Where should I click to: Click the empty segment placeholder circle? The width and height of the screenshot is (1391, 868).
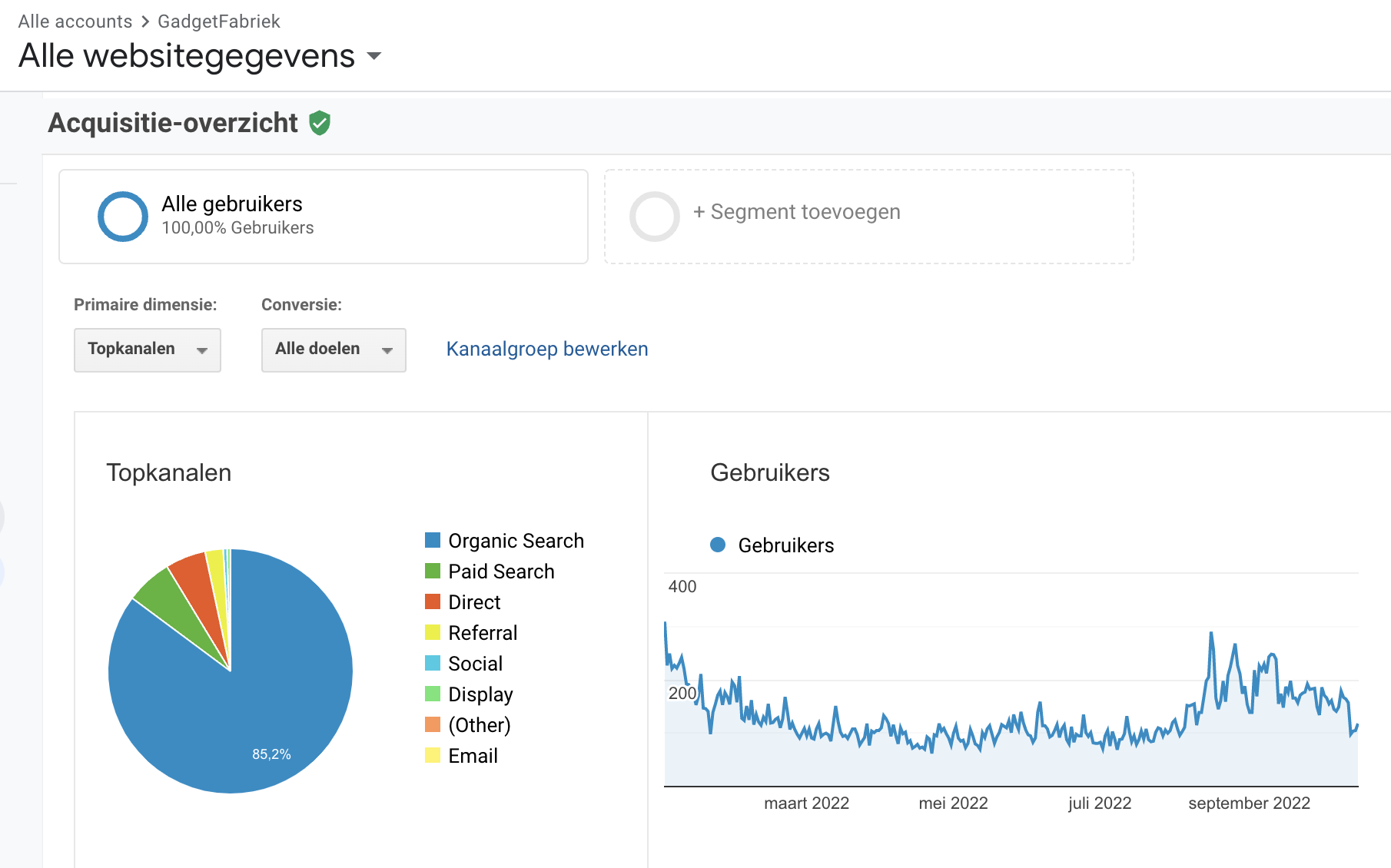(x=655, y=217)
